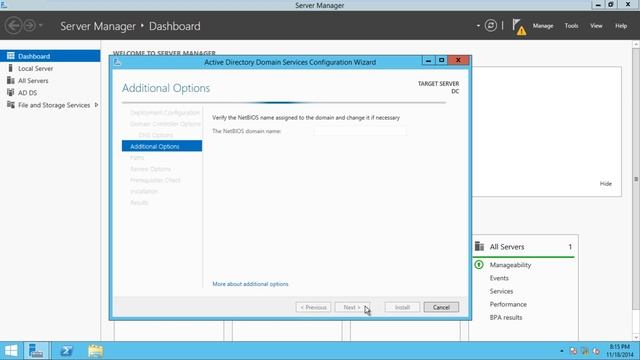This screenshot has width=640, height=360.
Task: Open the View menu
Action: 596,26
